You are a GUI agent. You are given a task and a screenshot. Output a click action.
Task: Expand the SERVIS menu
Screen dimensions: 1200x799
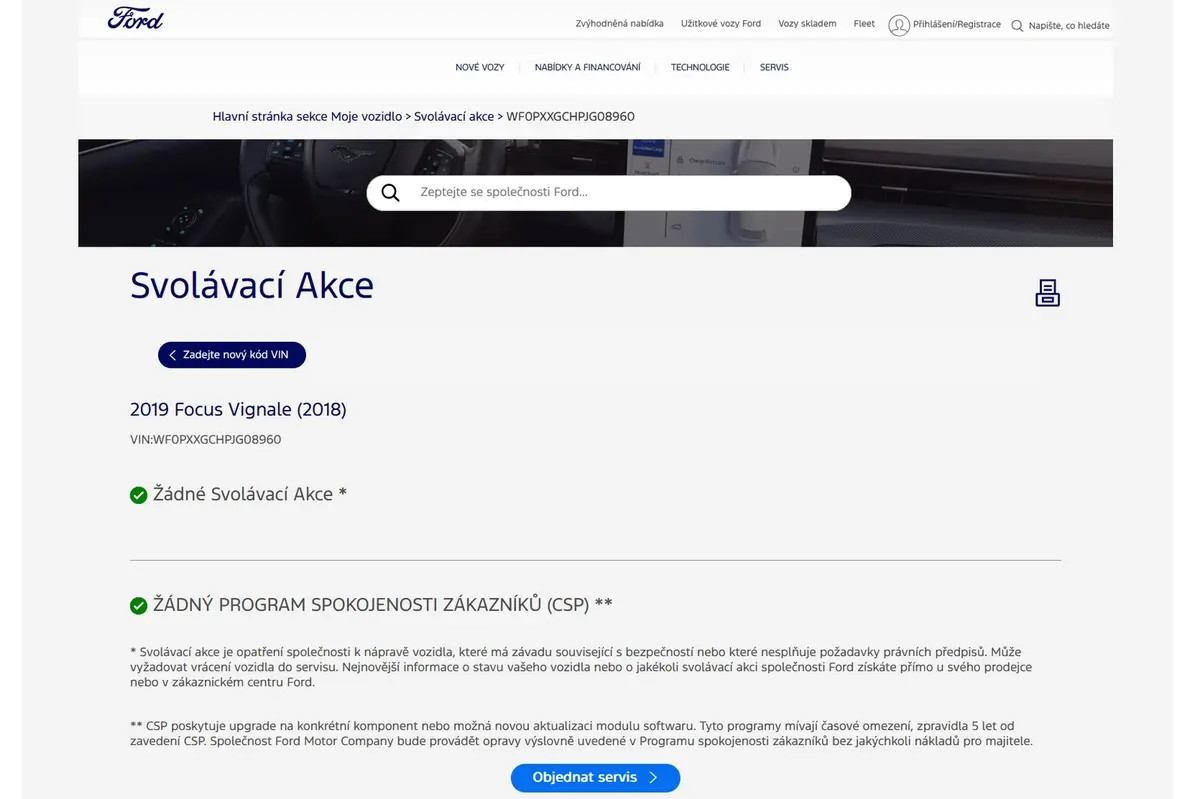point(774,67)
